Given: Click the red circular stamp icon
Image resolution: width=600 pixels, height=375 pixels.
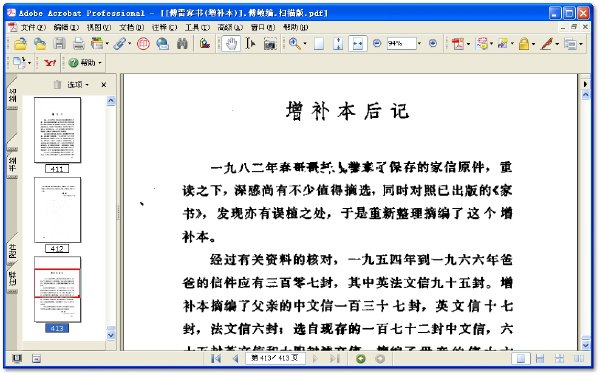Looking at the screenshot, I should click(x=143, y=44).
